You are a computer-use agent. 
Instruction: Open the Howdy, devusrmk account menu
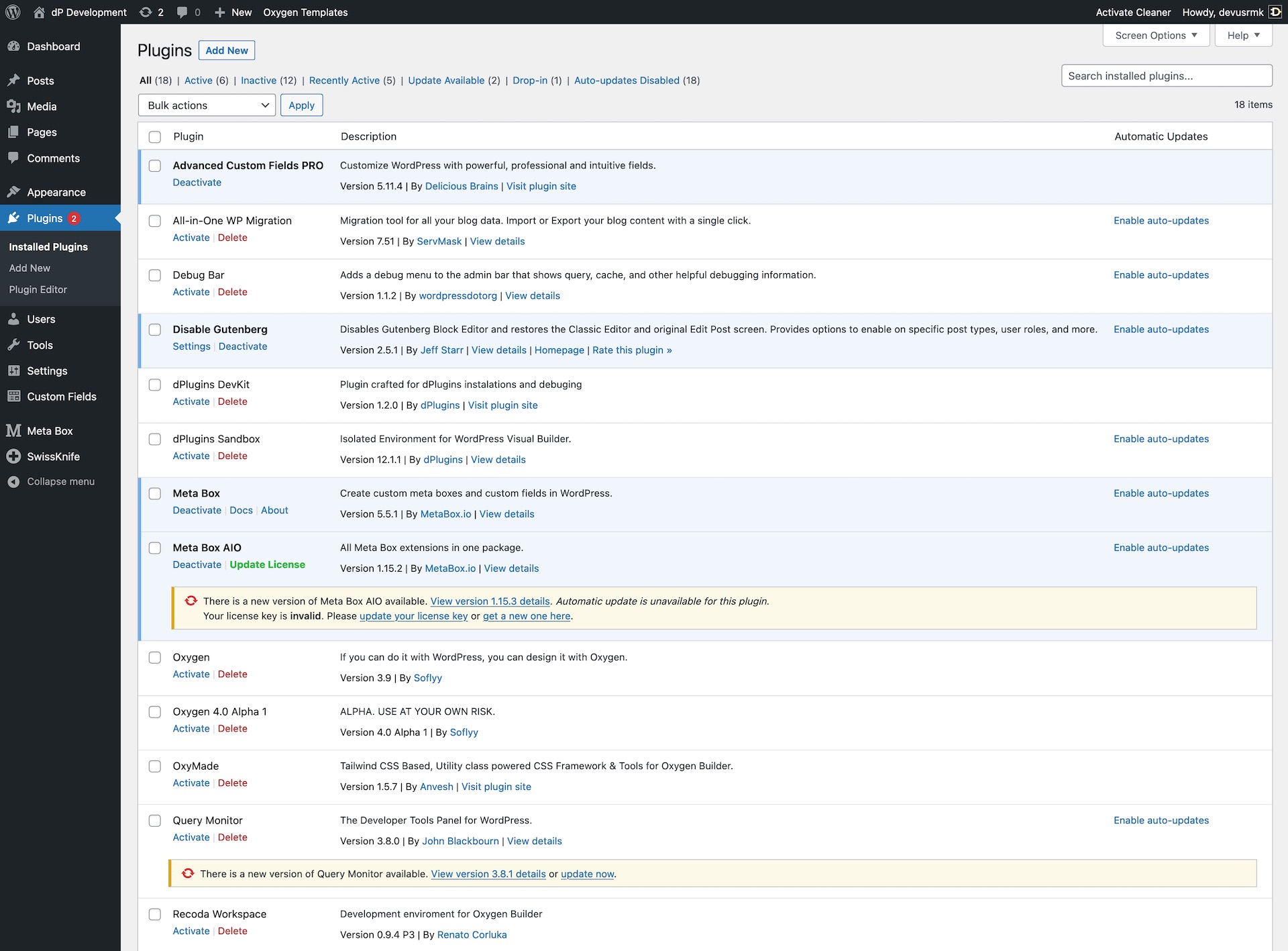[1232, 12]
